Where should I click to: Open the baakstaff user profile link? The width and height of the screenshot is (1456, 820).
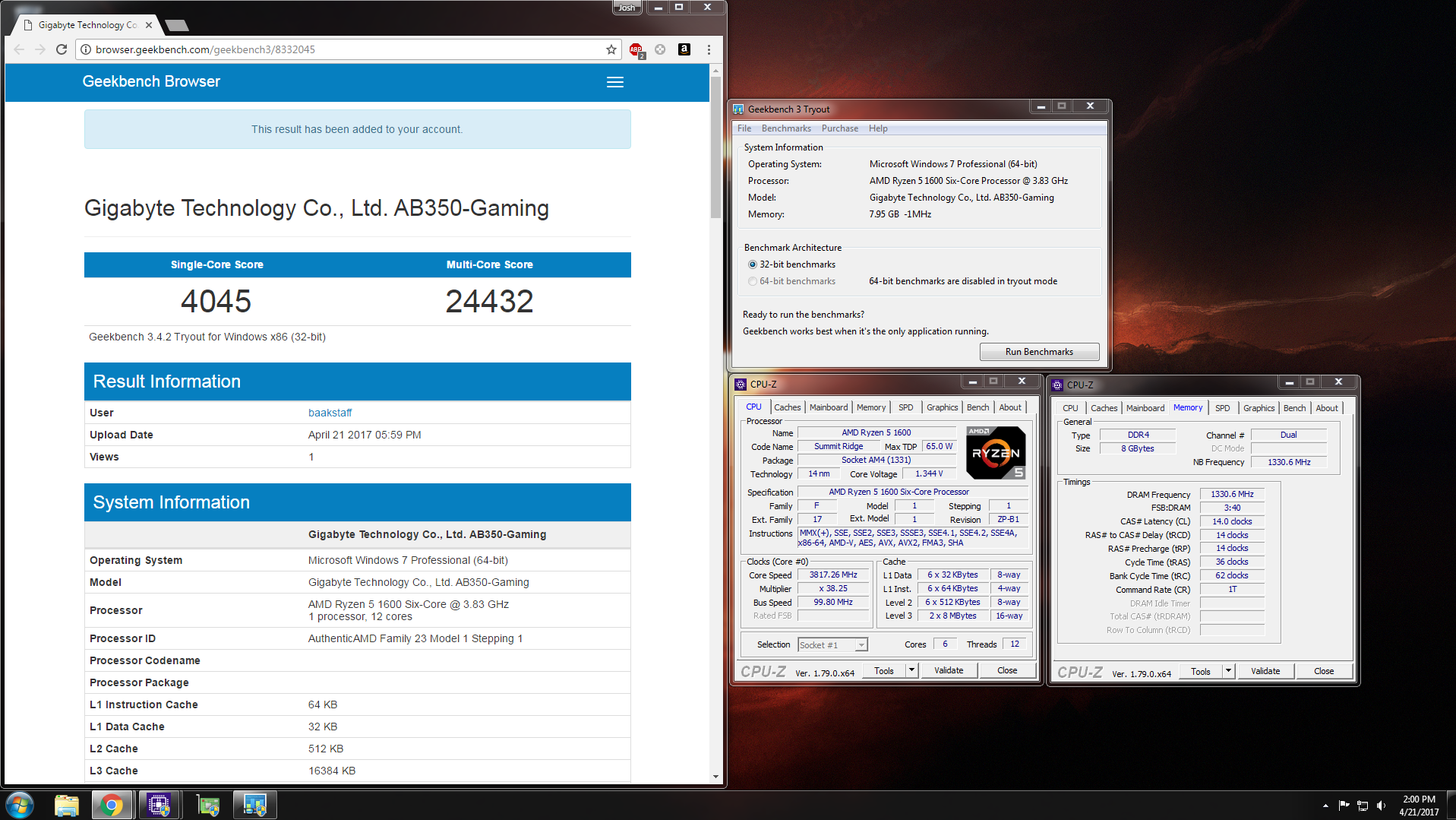point(330,413)
